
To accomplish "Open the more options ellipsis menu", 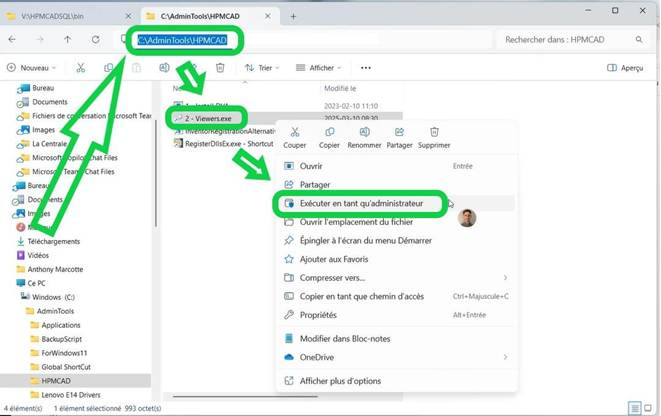I will [365, 68].
